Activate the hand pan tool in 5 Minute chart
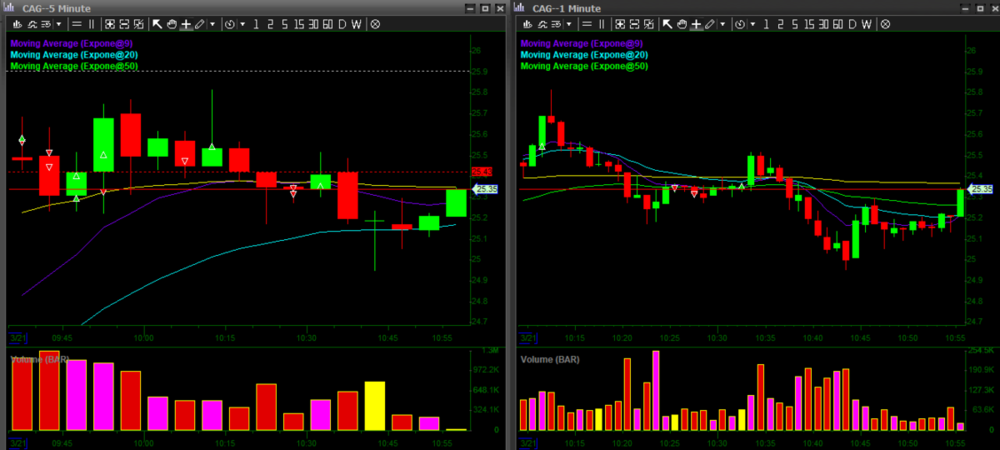Screen dimensions: 1000x450 172,23
